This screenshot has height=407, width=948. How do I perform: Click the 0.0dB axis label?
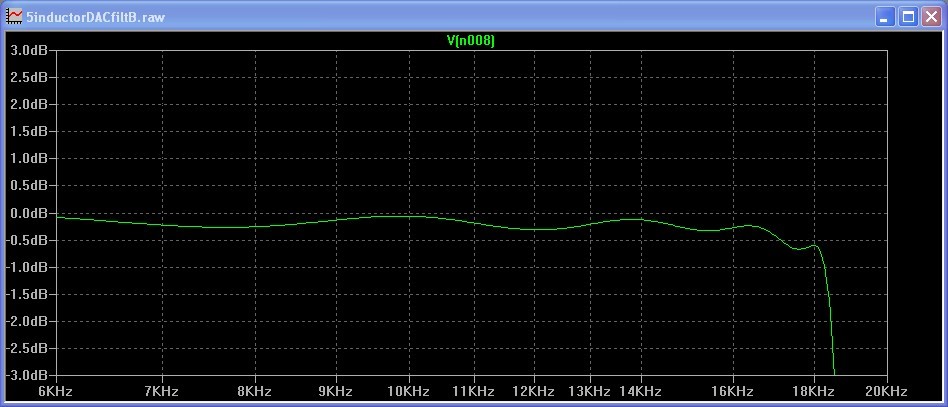click(x=28, y=213)
